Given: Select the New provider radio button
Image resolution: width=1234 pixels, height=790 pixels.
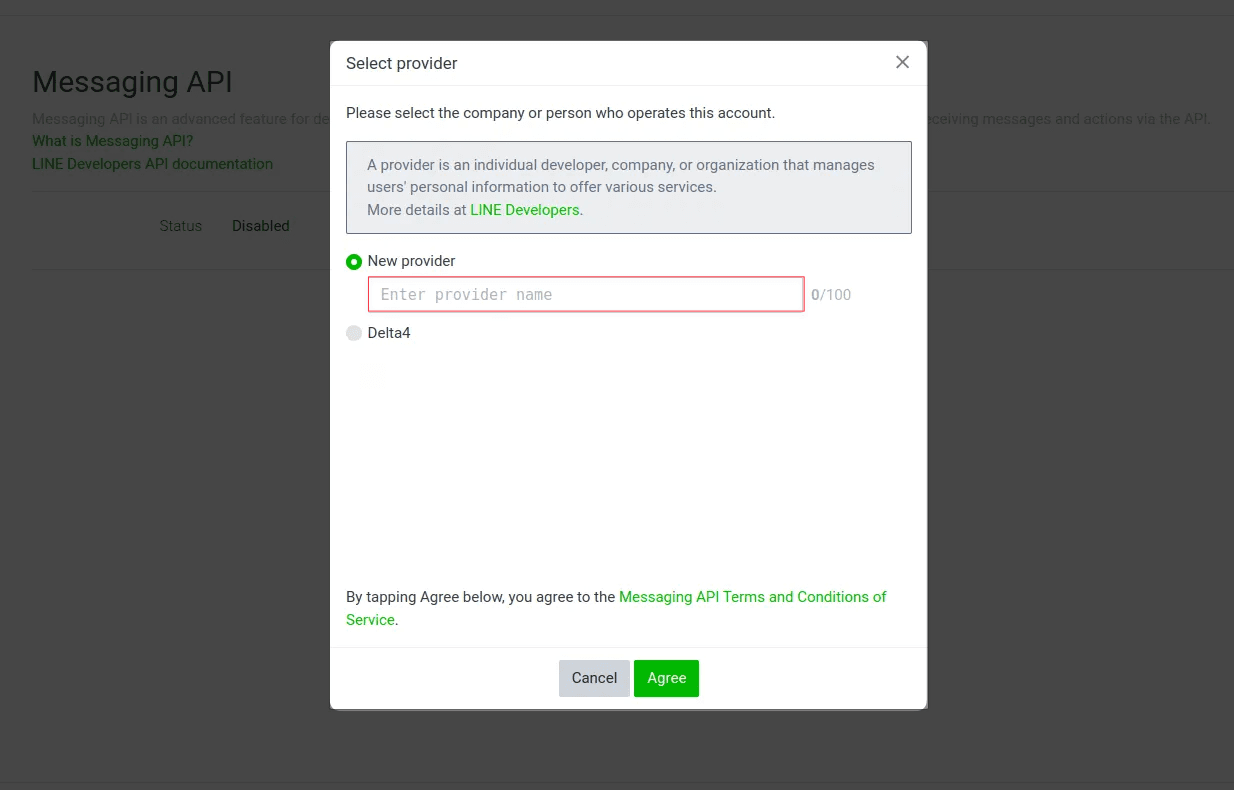Looking at the screenshot, I should [x=353, y=261].
